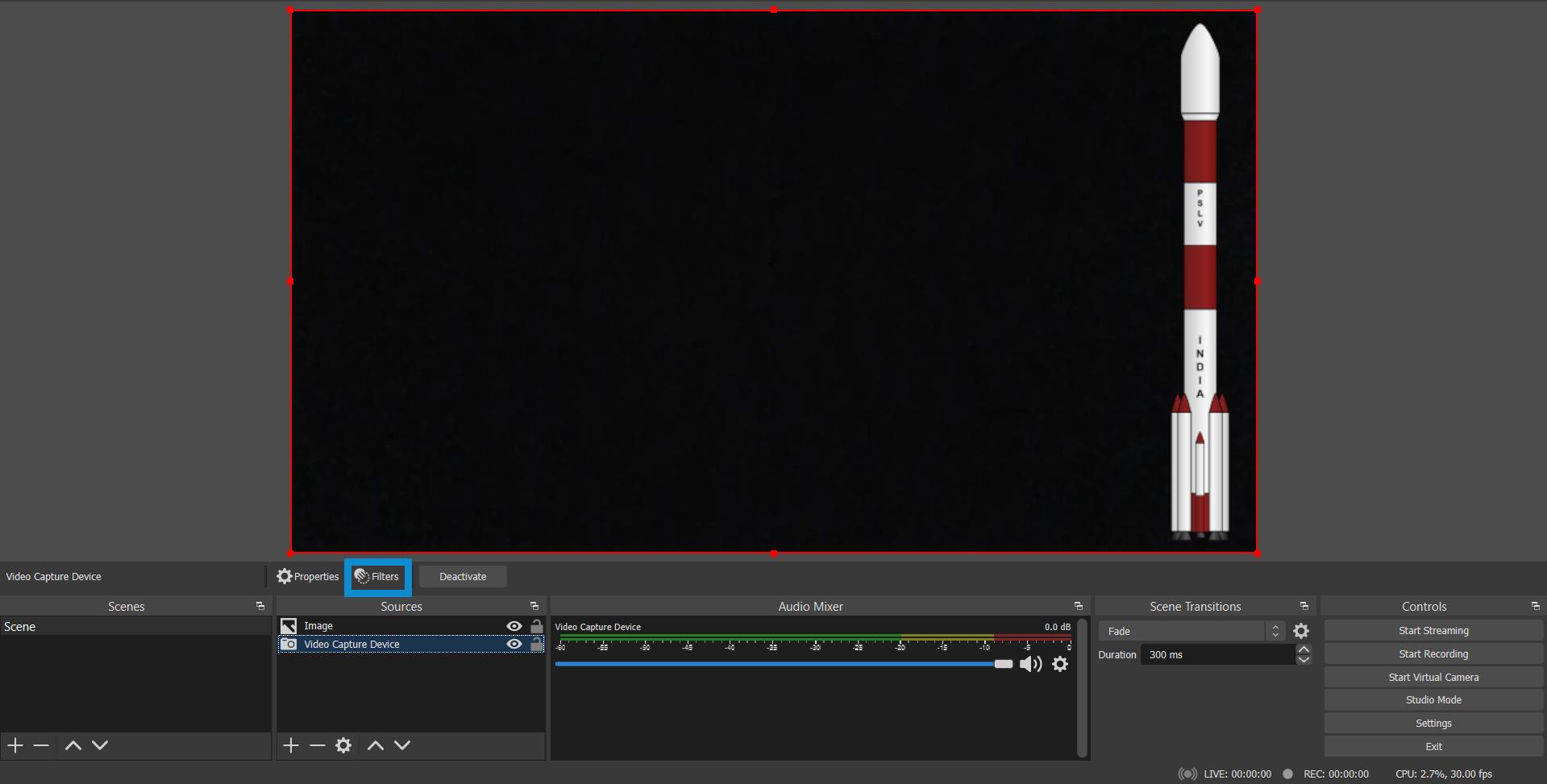The width and height of the screenshot is (1547, 784).
Task: Open transition properties gear in Scene Transitions
Action: coord(1301,631)
